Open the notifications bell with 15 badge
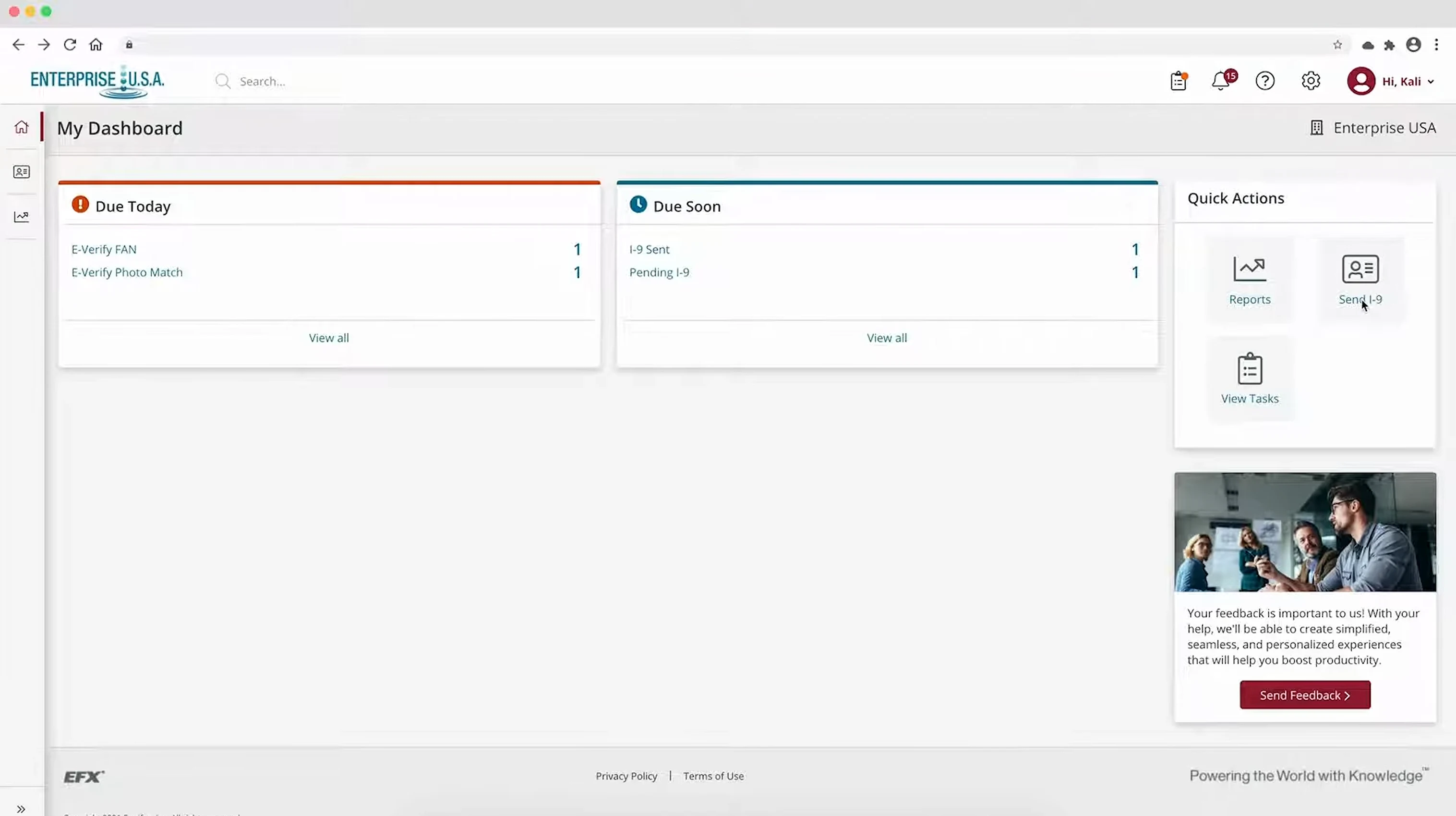The height and width of the screenshot is (816, 1456). point(1221,81)
